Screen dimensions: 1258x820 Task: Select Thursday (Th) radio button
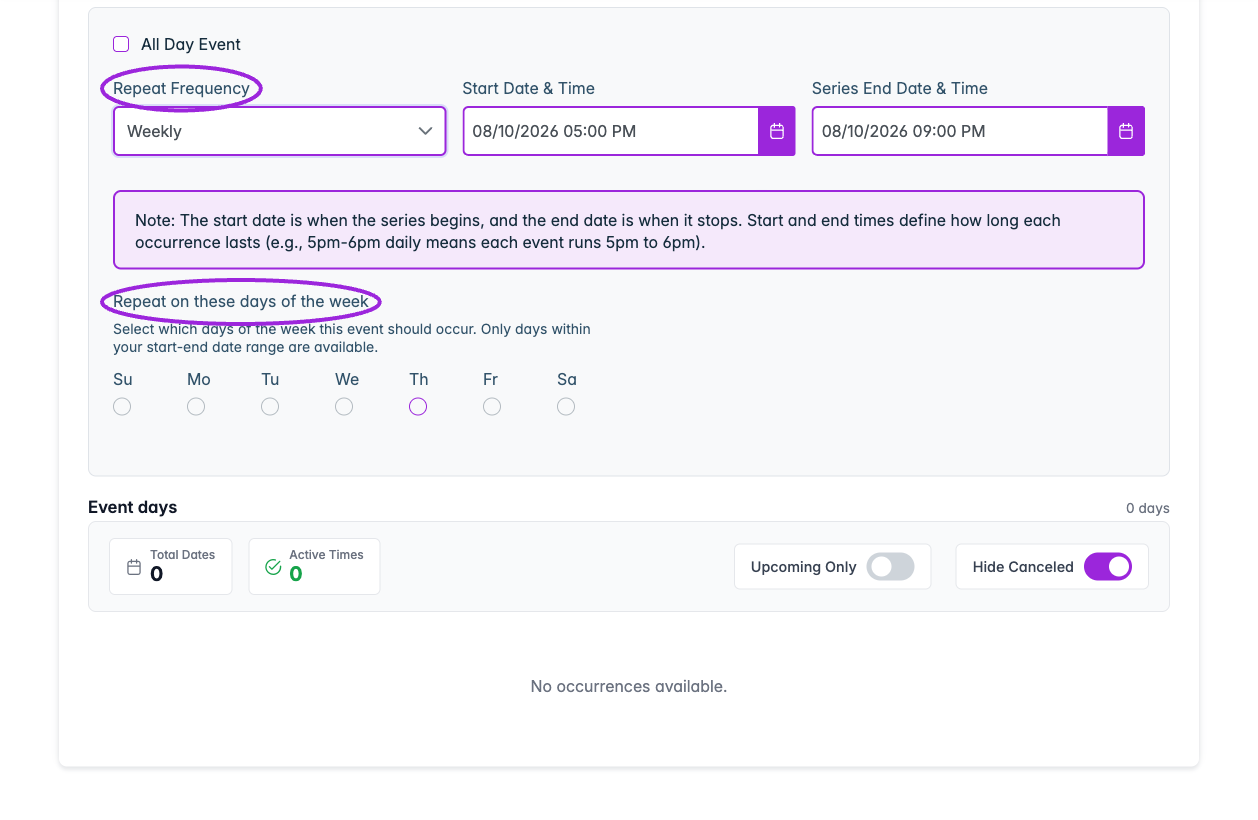418,406
